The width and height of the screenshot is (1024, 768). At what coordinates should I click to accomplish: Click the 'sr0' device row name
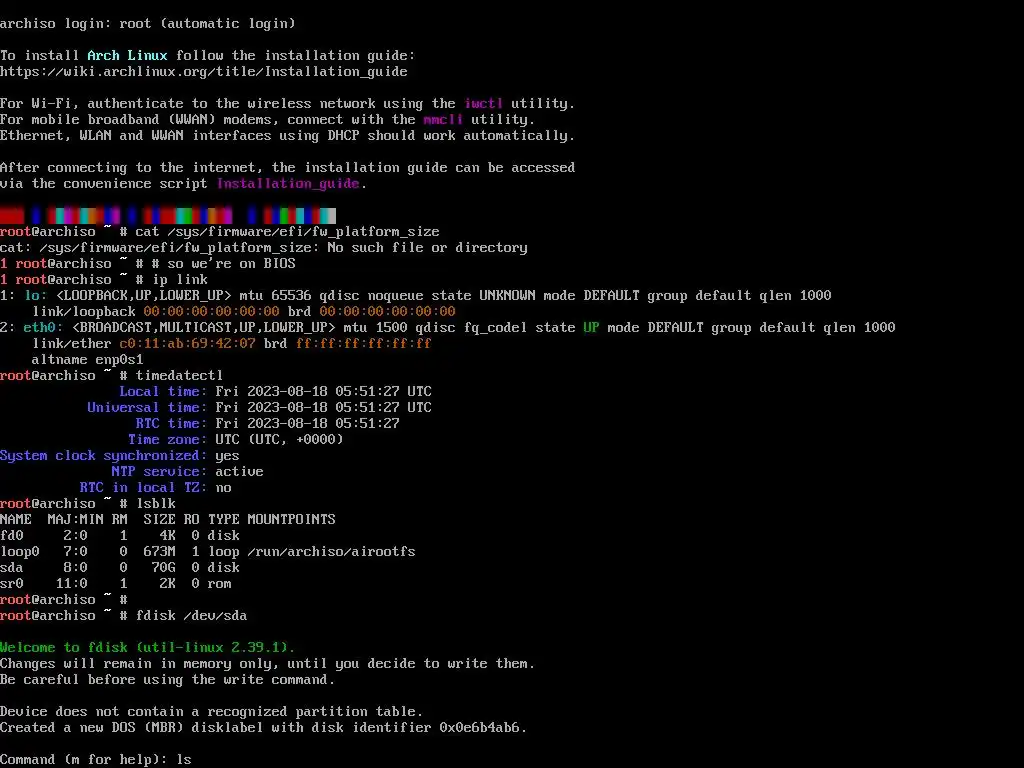tap(12, 584)
